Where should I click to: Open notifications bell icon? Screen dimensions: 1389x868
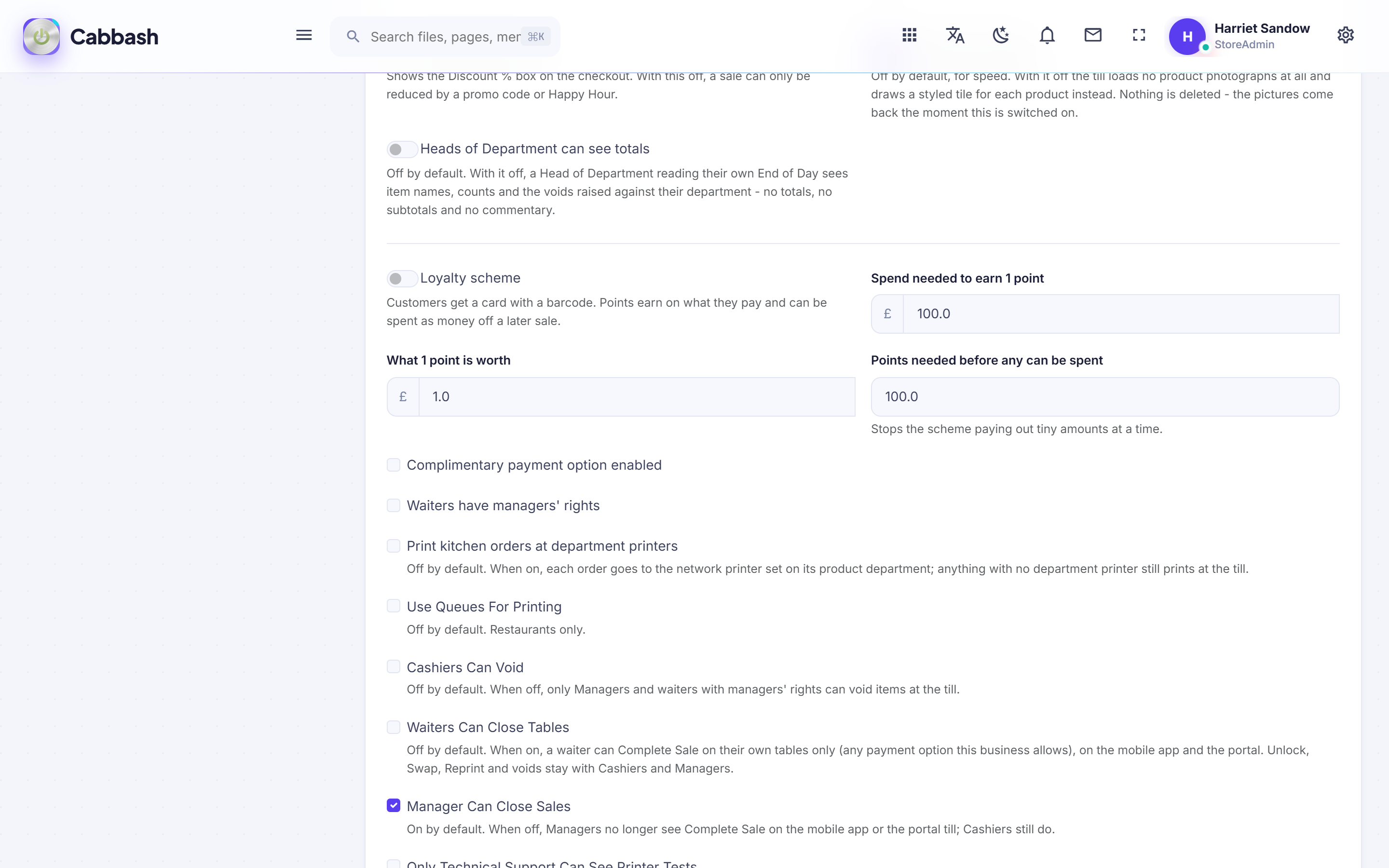pyautogui.click(x=1047, y=36)
